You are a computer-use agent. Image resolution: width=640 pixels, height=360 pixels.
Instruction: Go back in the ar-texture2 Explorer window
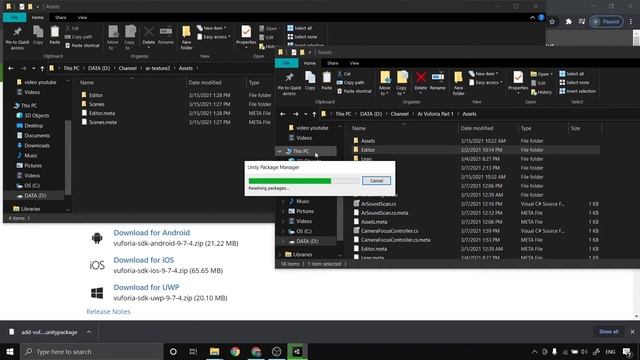click(11, 68)
